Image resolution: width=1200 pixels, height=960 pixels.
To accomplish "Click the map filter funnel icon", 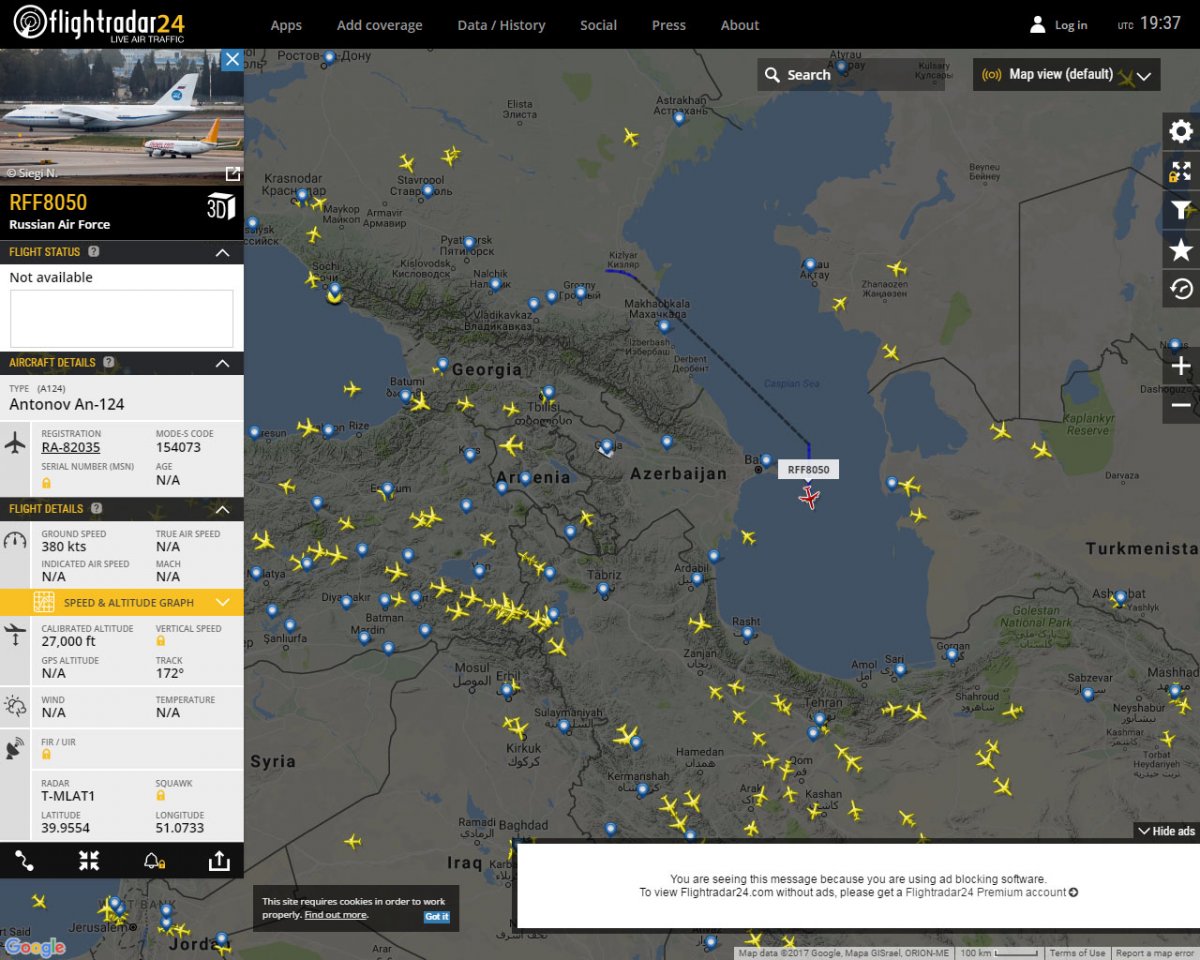I will pos(1181,210).
